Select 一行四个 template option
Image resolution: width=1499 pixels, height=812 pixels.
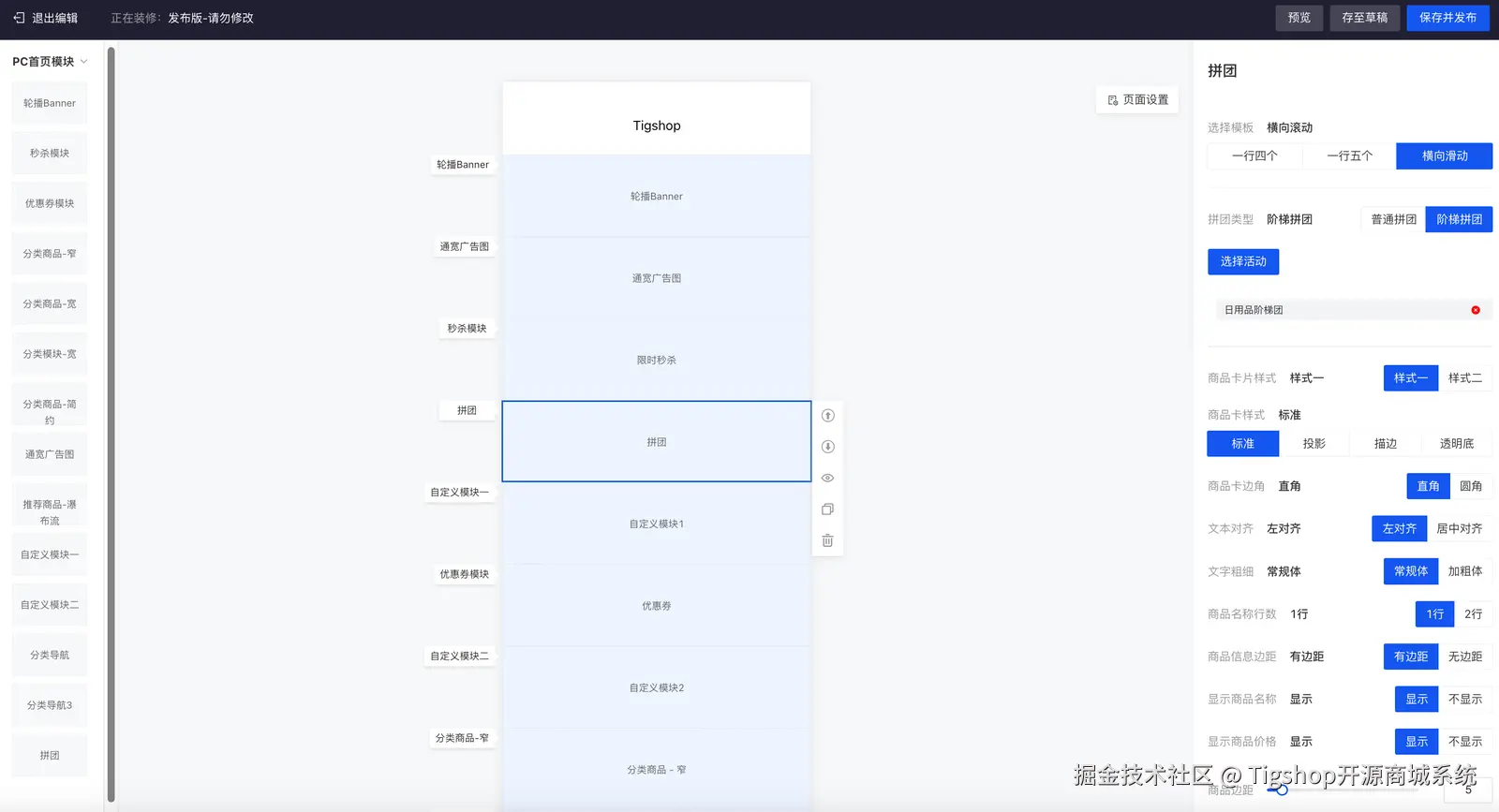point(1254,156)
